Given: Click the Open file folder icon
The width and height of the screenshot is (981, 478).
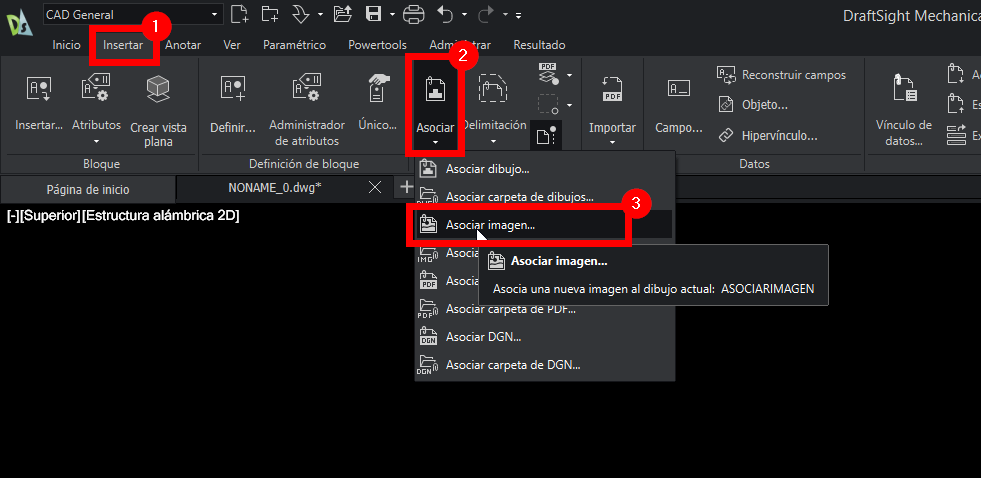Looking at the screenshot, I should (x=342, y=14).
